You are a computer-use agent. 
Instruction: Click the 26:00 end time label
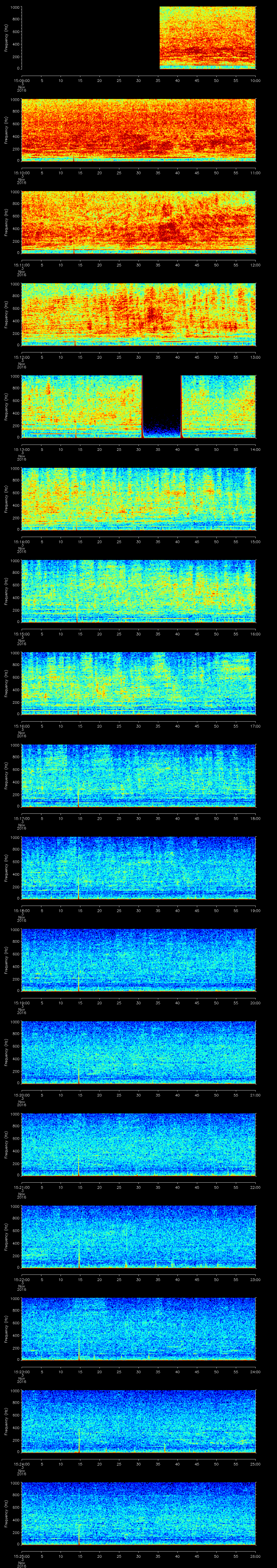[x=255, y=1556]
